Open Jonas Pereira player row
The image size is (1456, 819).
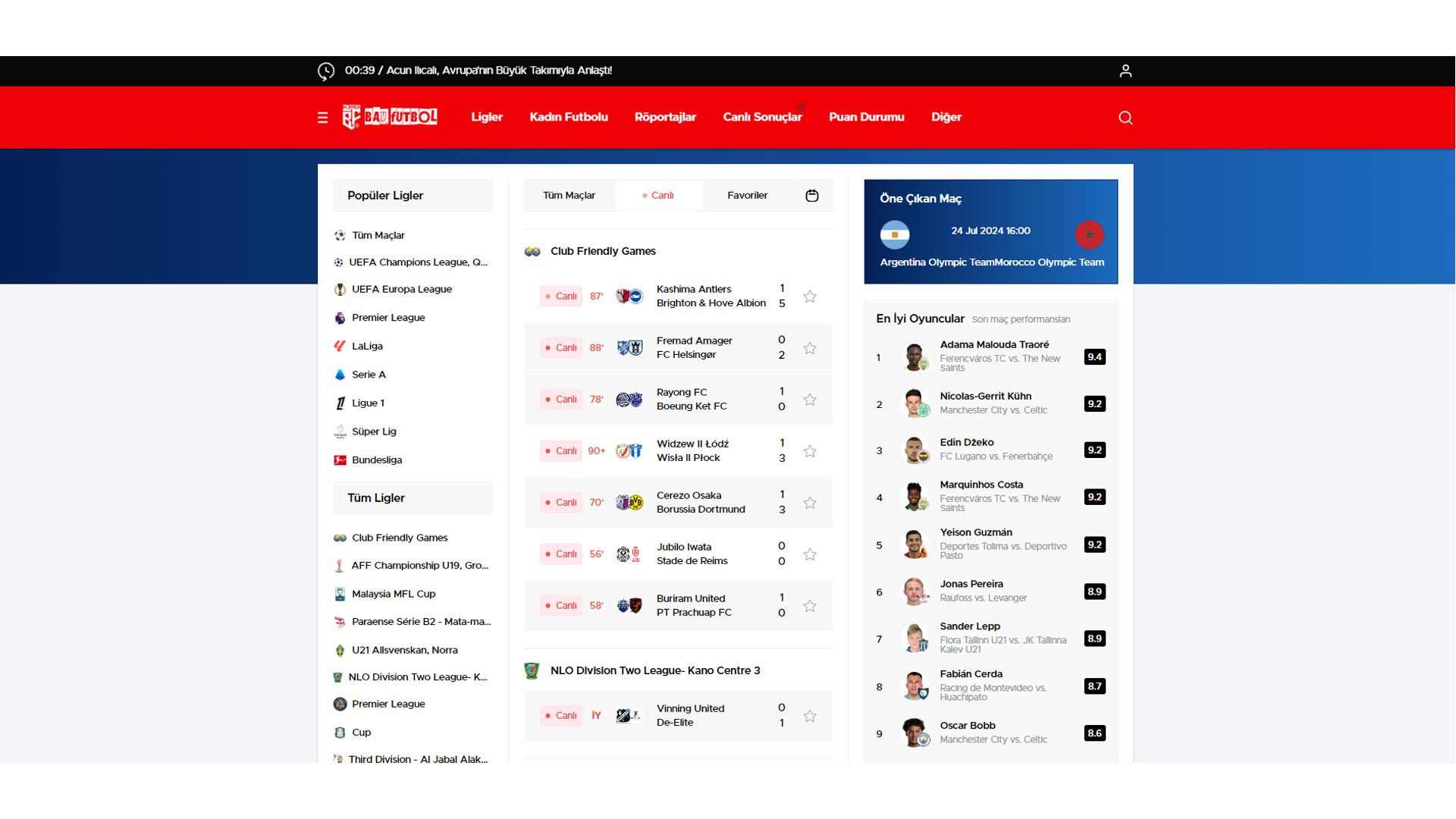coord(990,592)
